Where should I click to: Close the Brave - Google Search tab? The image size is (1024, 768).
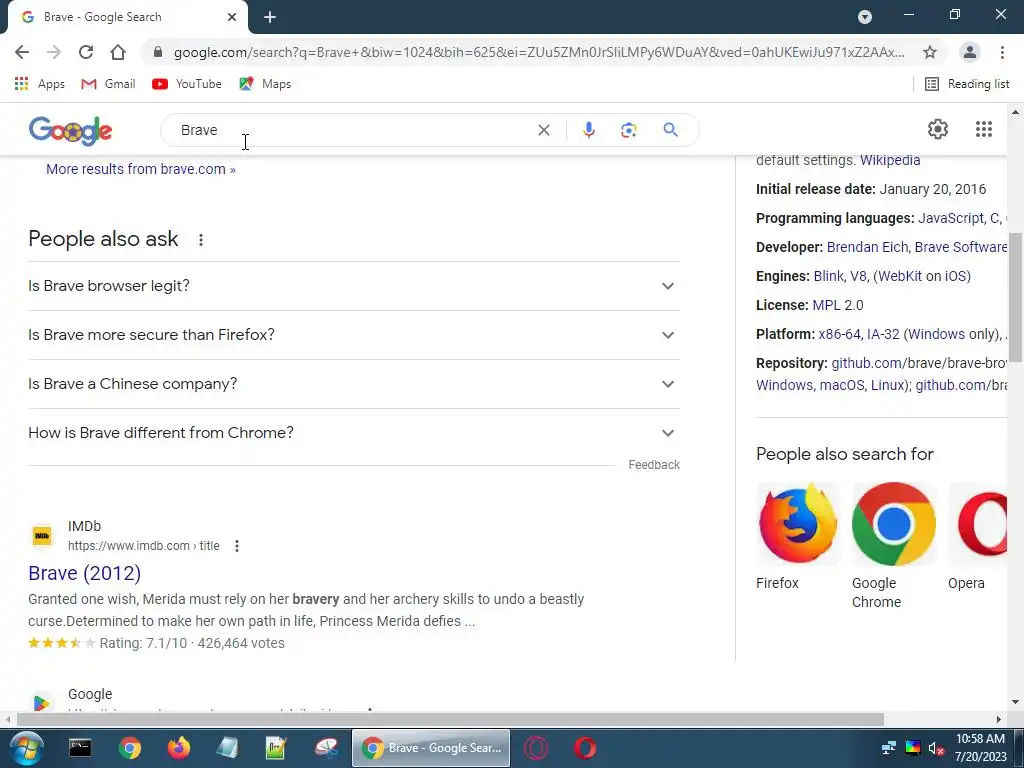coord(232,17)
